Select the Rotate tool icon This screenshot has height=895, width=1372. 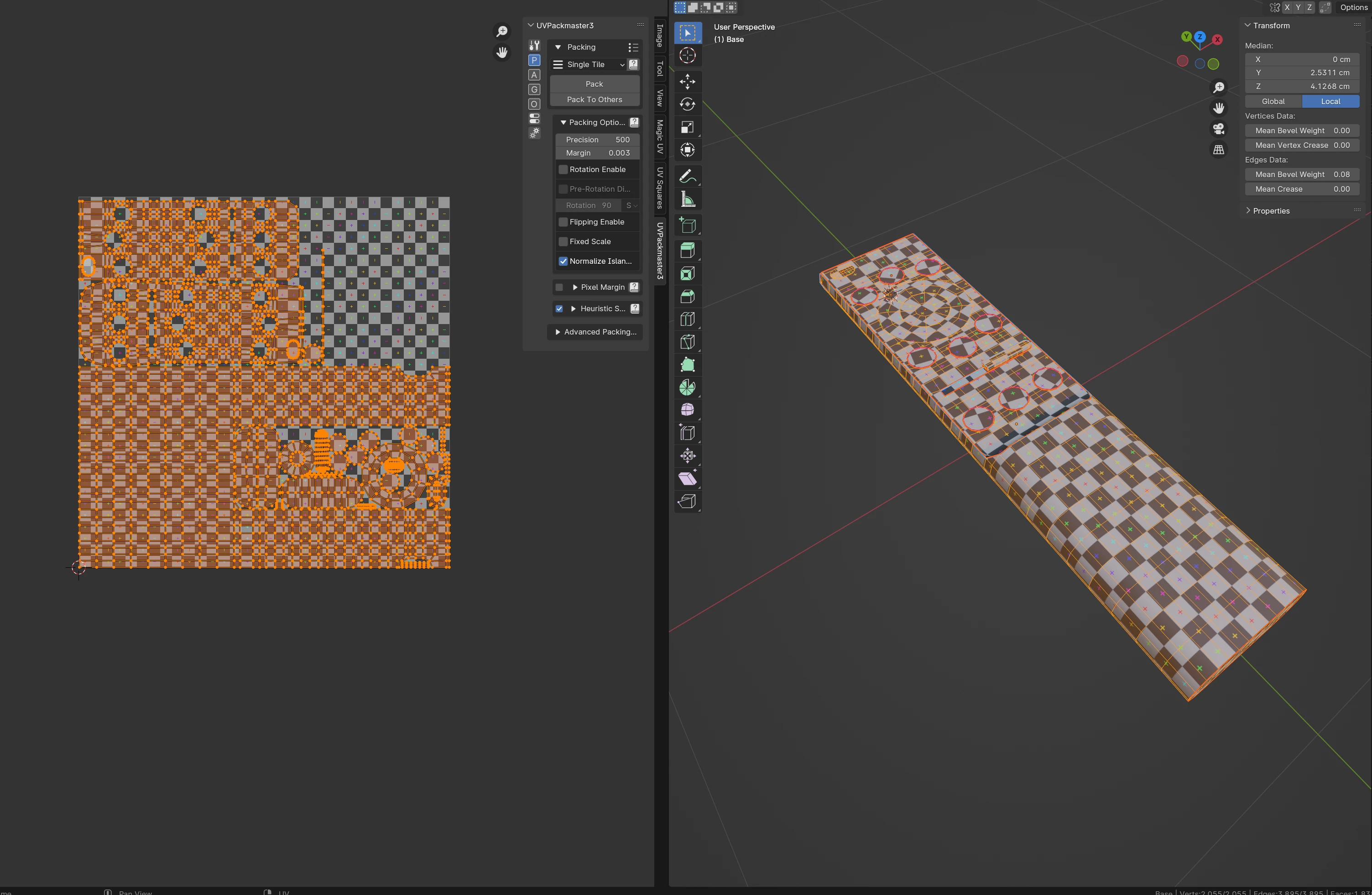click(687, 105)
